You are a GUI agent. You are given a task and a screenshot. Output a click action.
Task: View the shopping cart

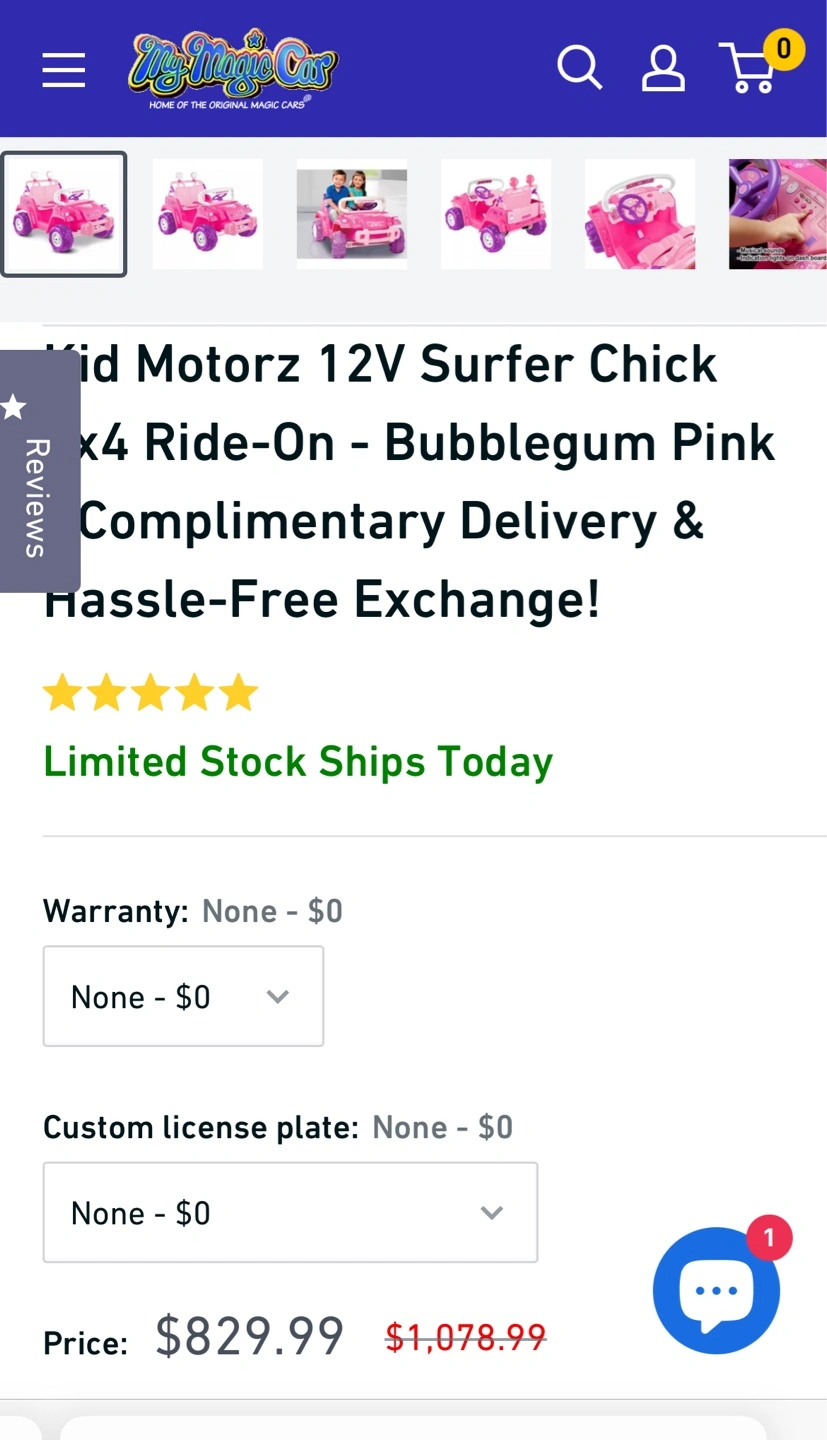[x=750, y=70]
